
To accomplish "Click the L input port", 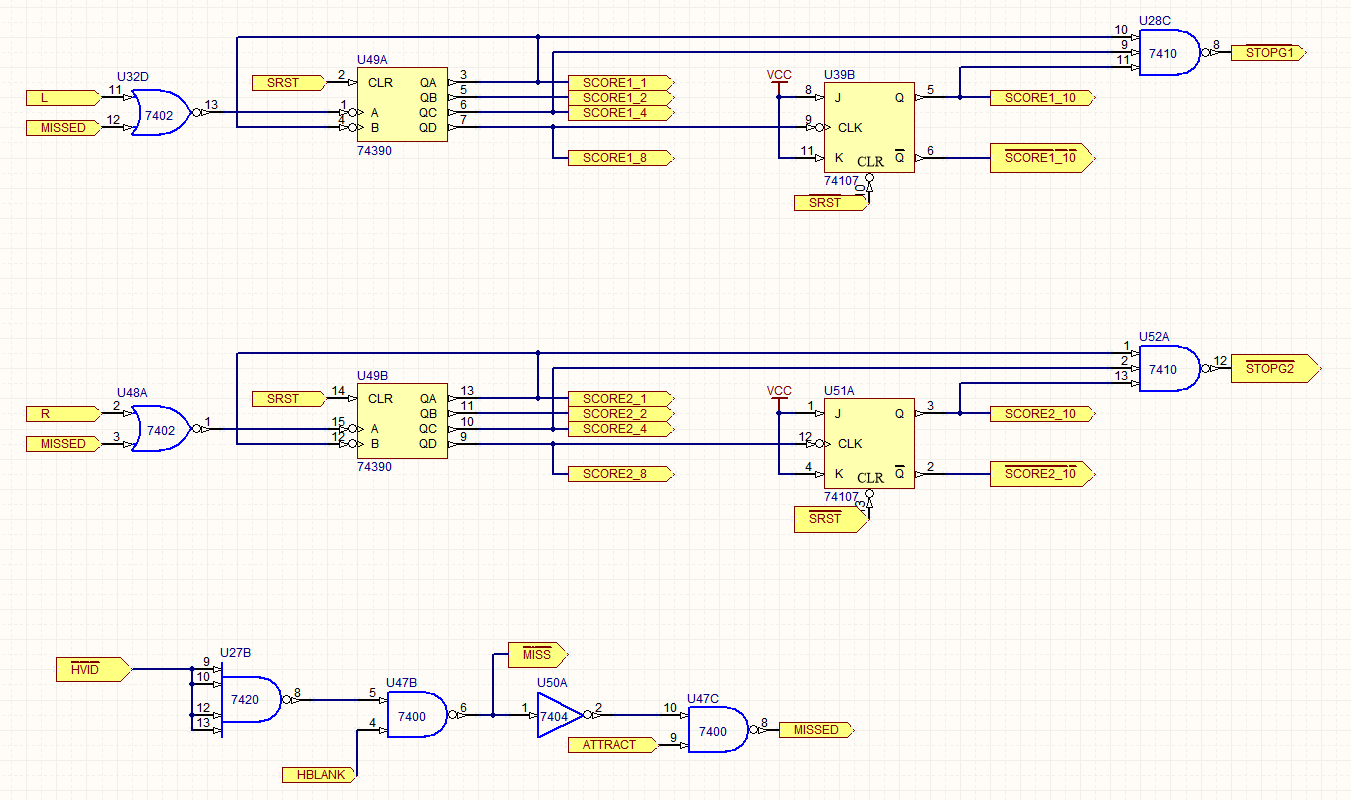I will click(x=64, y=98).
